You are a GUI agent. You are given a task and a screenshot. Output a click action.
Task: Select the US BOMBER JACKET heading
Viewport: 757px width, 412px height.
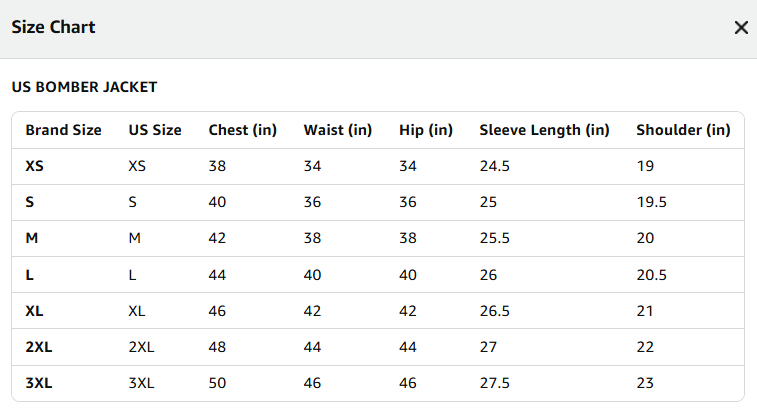click(x=84, y=87)
